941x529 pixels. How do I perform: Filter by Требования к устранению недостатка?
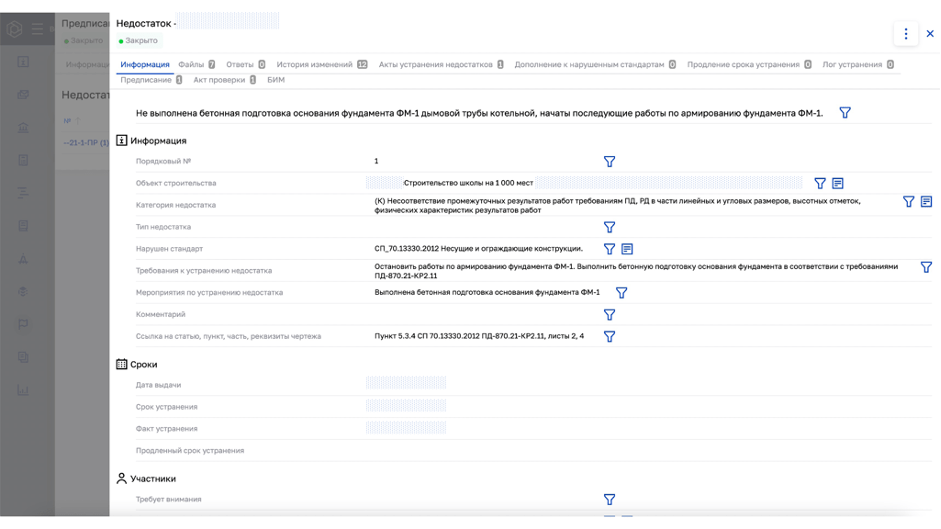pos(926,267)
